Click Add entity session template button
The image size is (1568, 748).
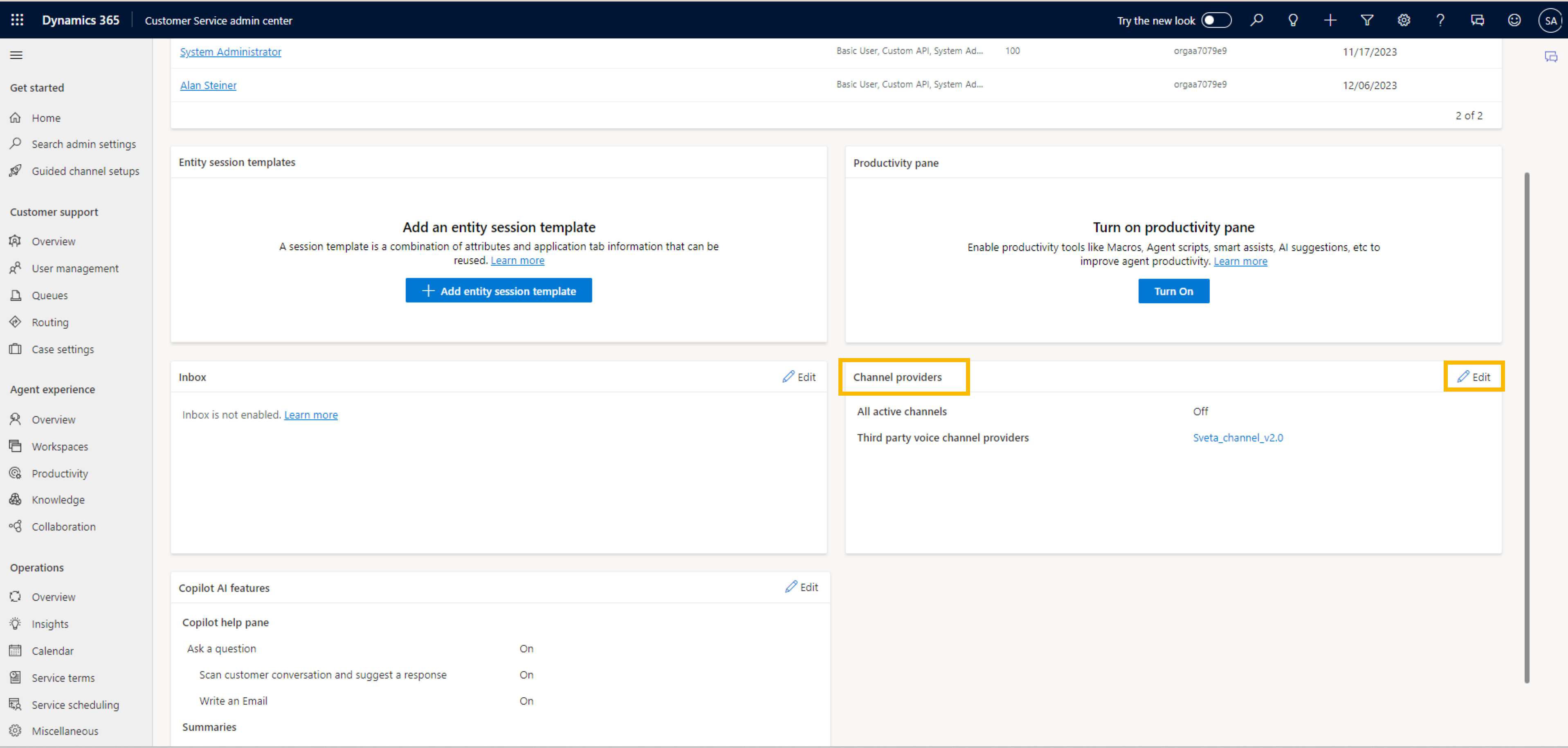[499, 291]
